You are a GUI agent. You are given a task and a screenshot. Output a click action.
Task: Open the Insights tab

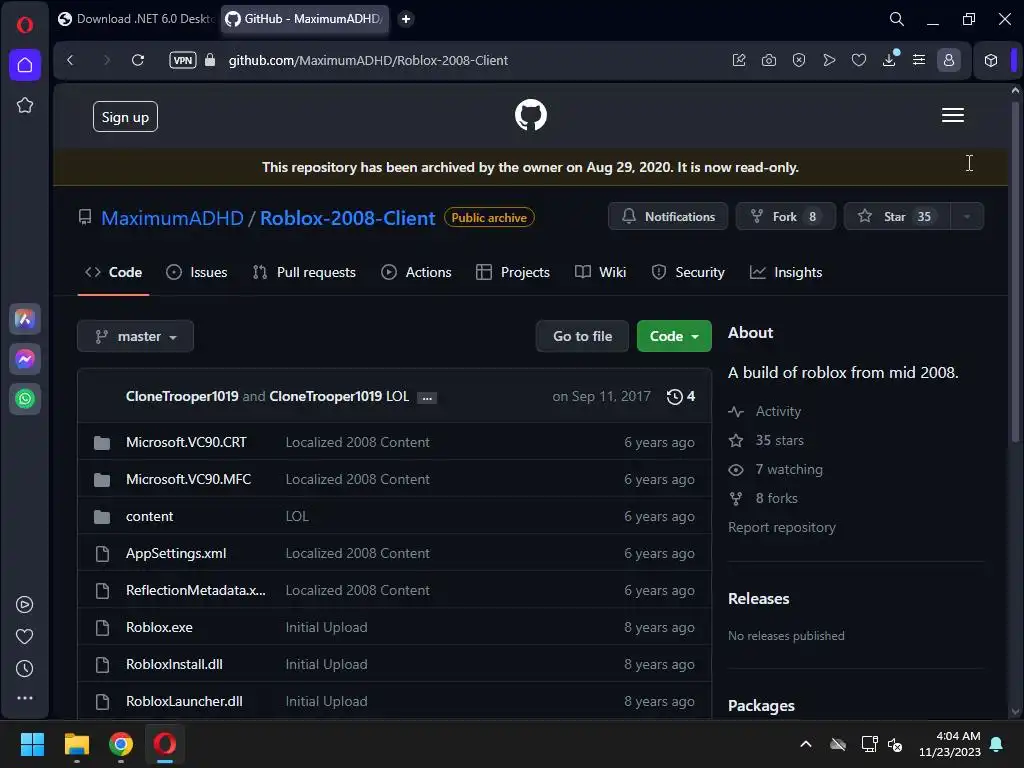coord(786,272)
